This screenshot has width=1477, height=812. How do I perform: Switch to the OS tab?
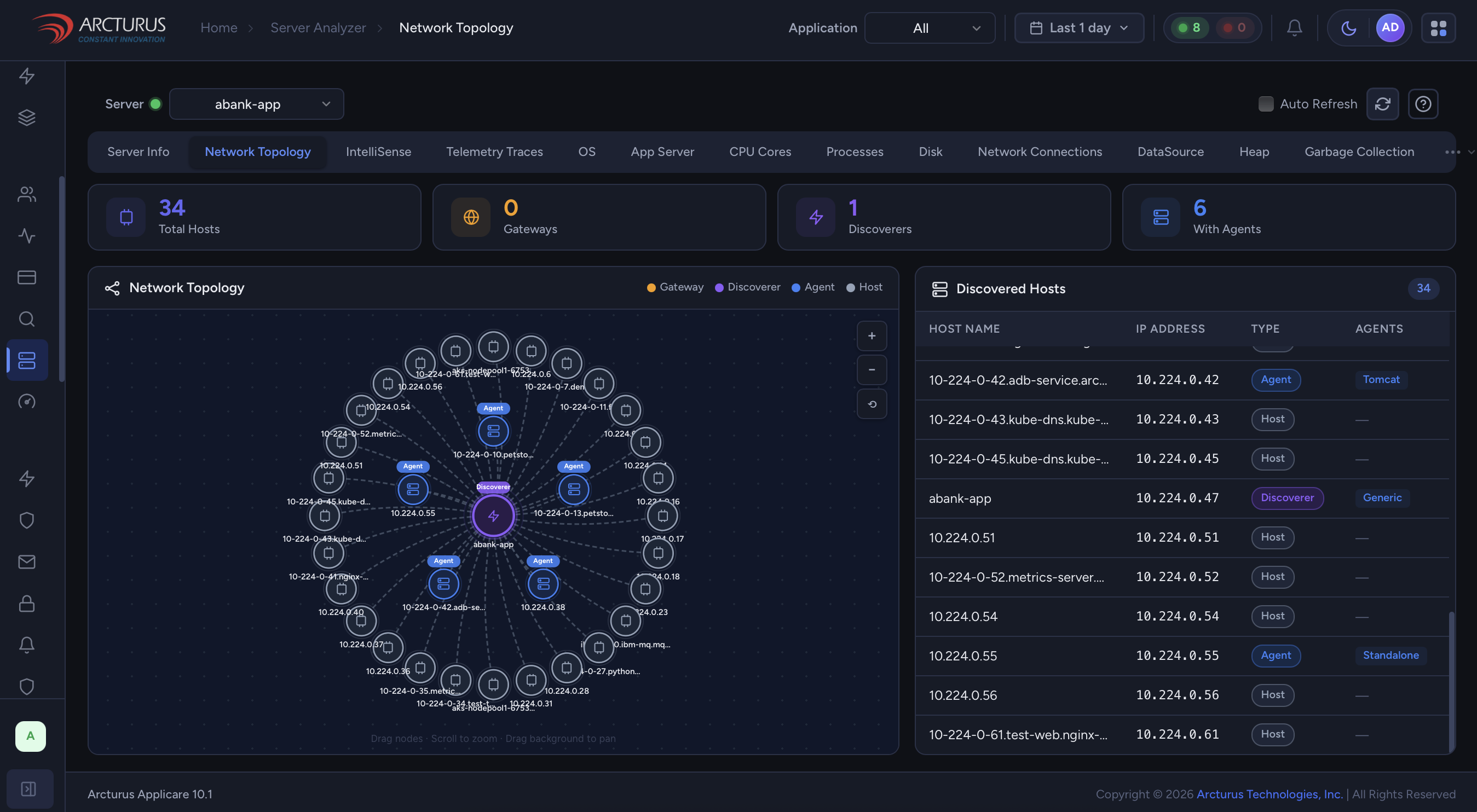coord(586,152)
